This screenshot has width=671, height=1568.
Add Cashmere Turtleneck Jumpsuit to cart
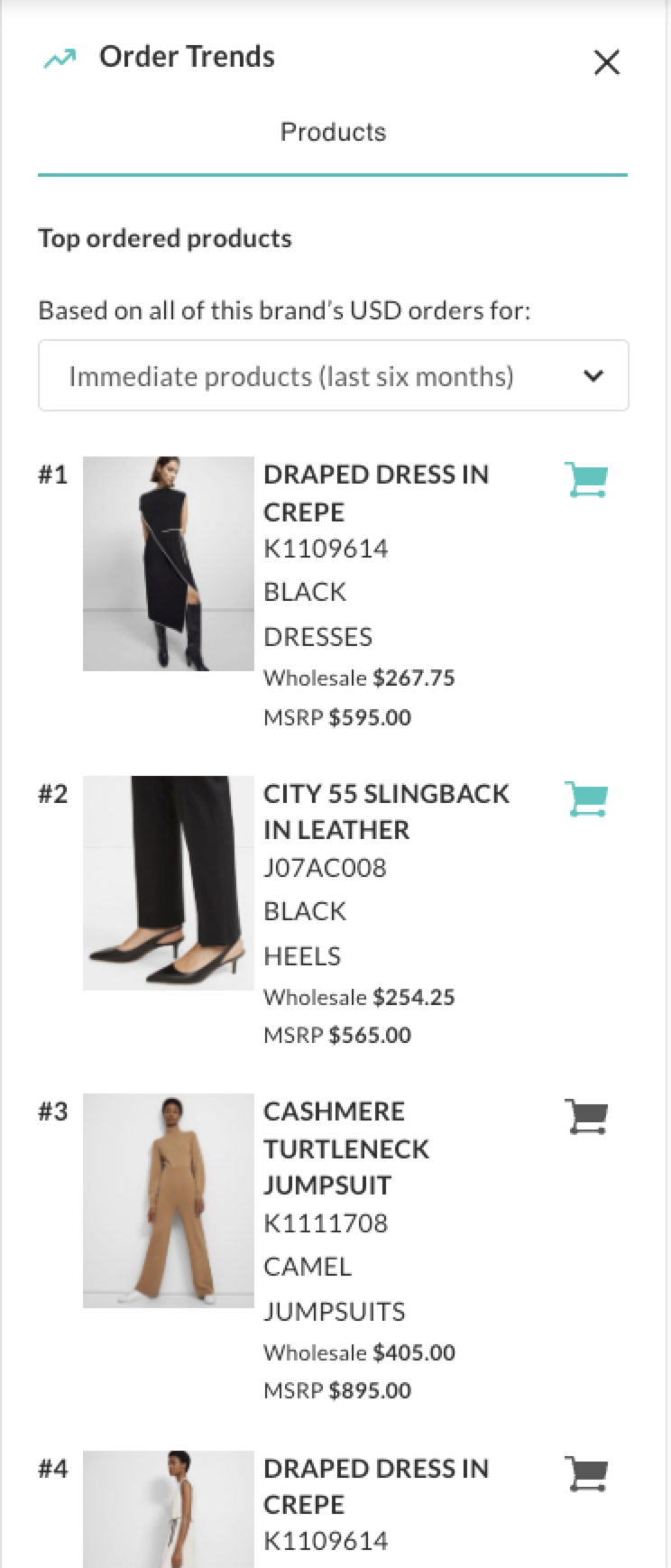click(x=586, y=1117)
